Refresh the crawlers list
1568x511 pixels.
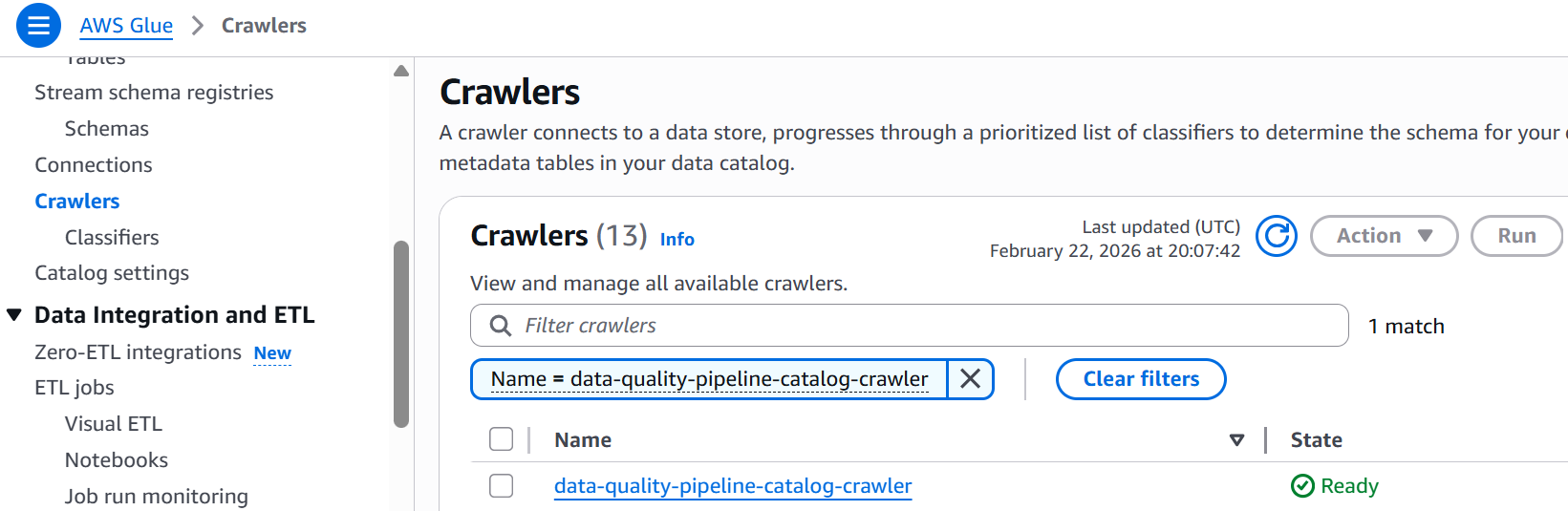(1277, 236)
